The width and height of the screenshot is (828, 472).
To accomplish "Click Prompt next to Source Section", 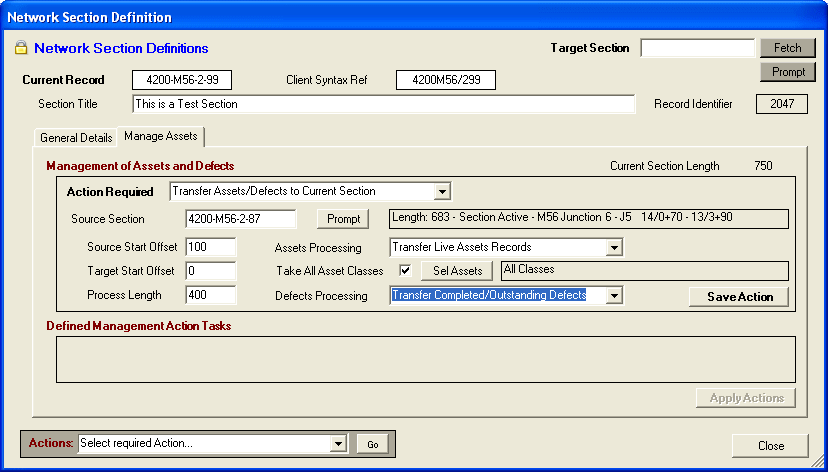I will [343, 219].
